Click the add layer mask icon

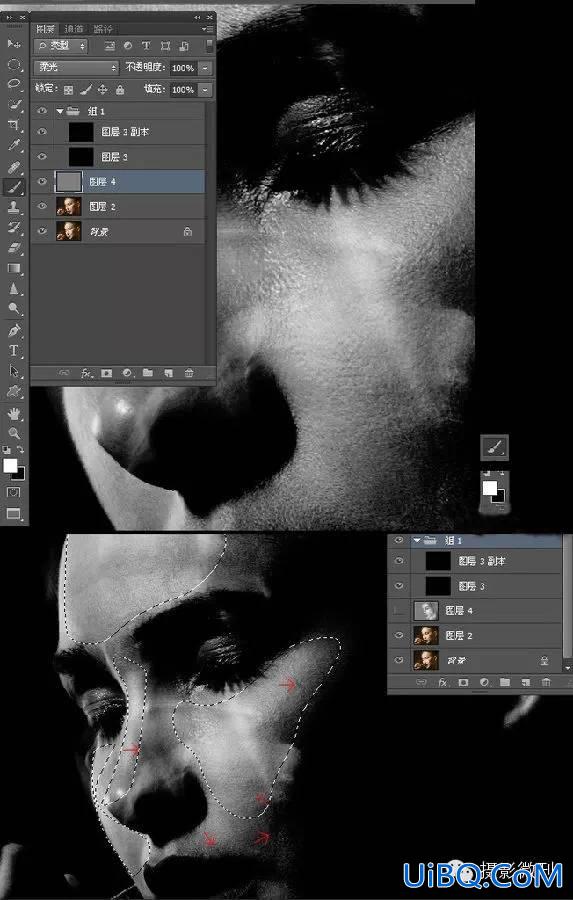point(107,373)
